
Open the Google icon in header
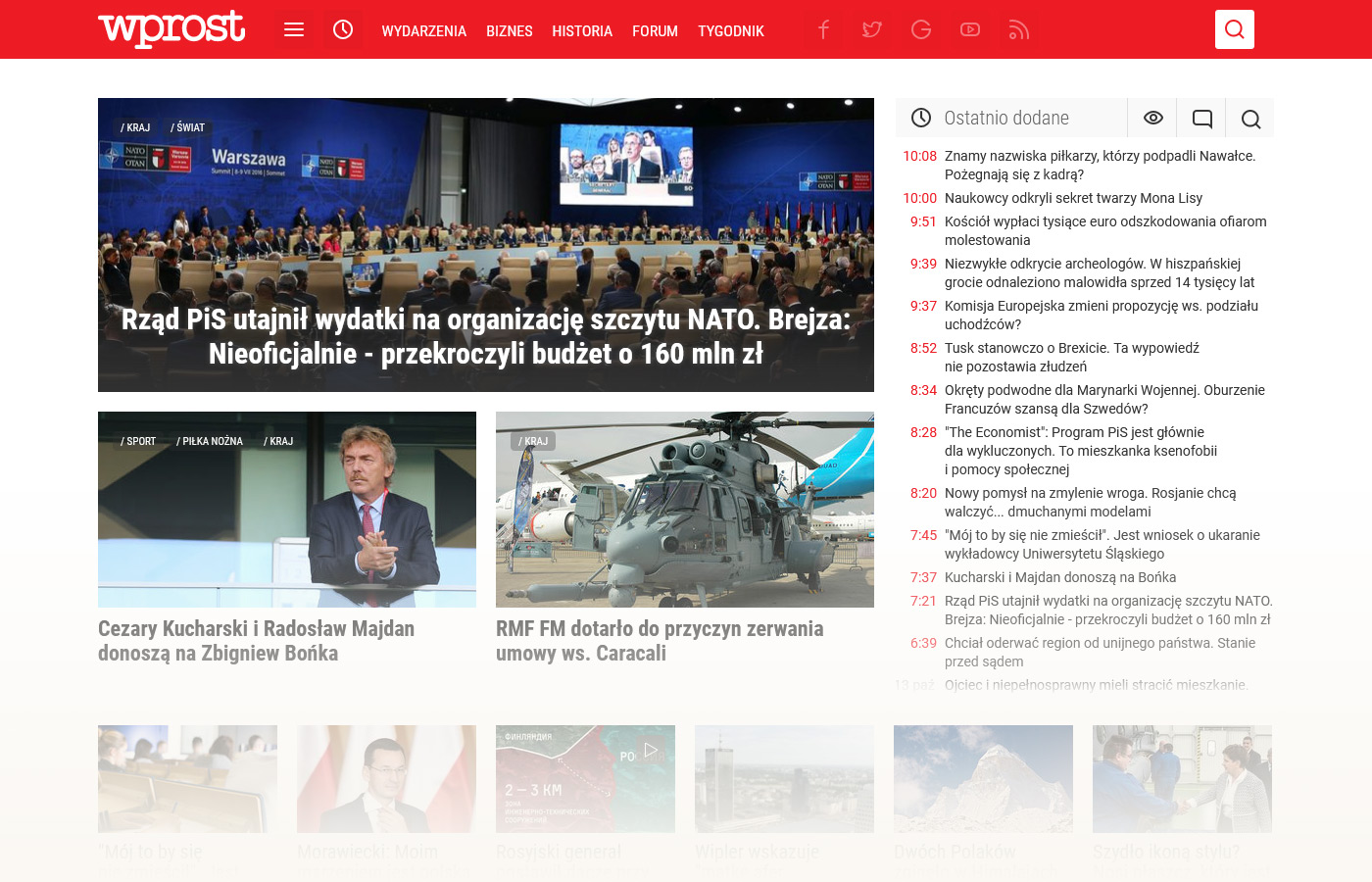point(921,29)
